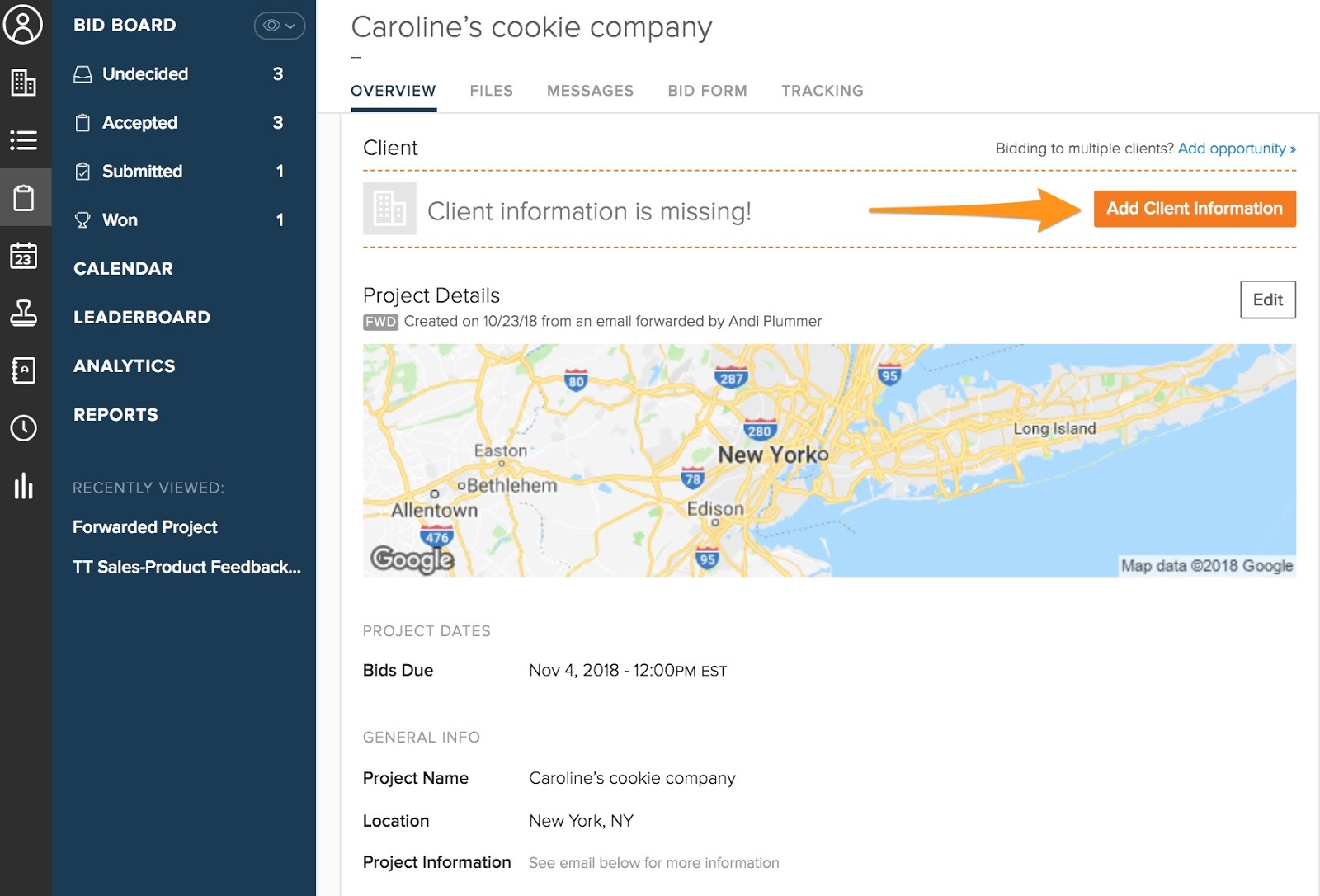Open the bar chart analytics icon

tap(23, 486)
